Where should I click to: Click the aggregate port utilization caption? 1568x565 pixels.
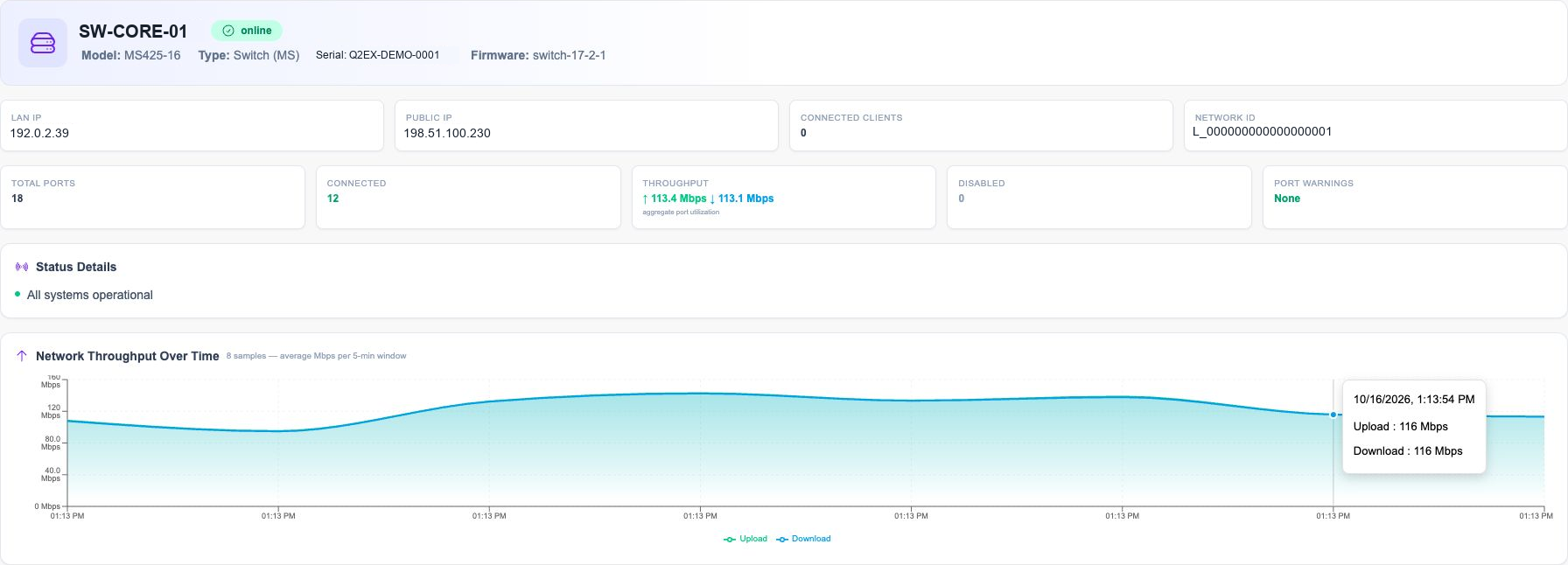681,213
